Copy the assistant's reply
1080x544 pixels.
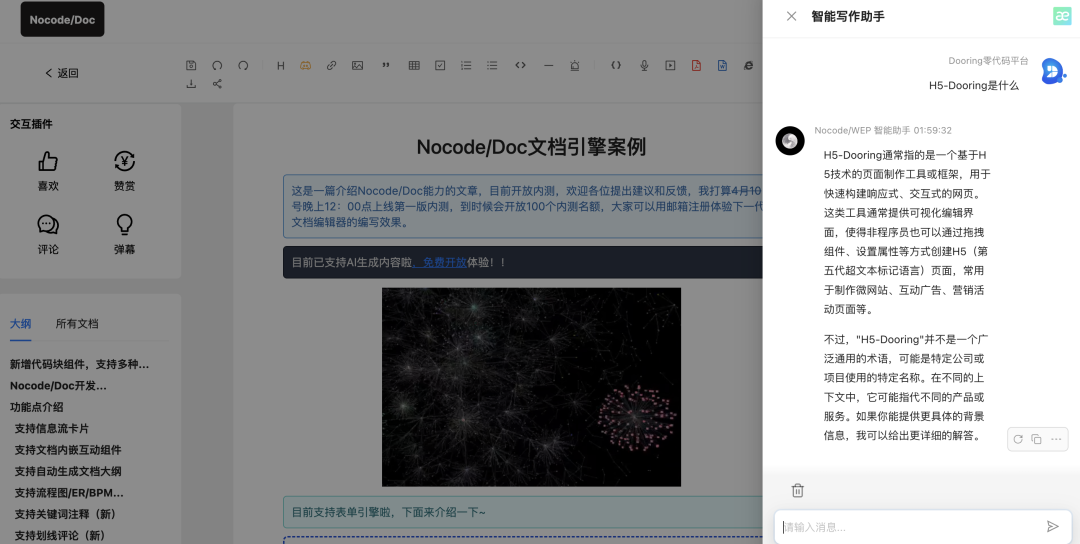point(1036,439)
